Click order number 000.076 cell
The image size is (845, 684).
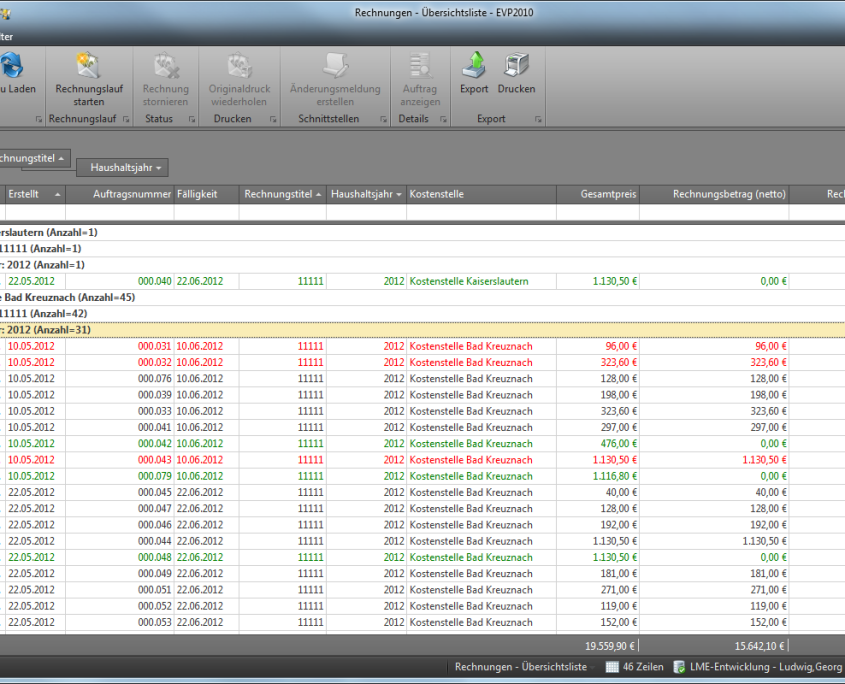[x=120, y=378]
